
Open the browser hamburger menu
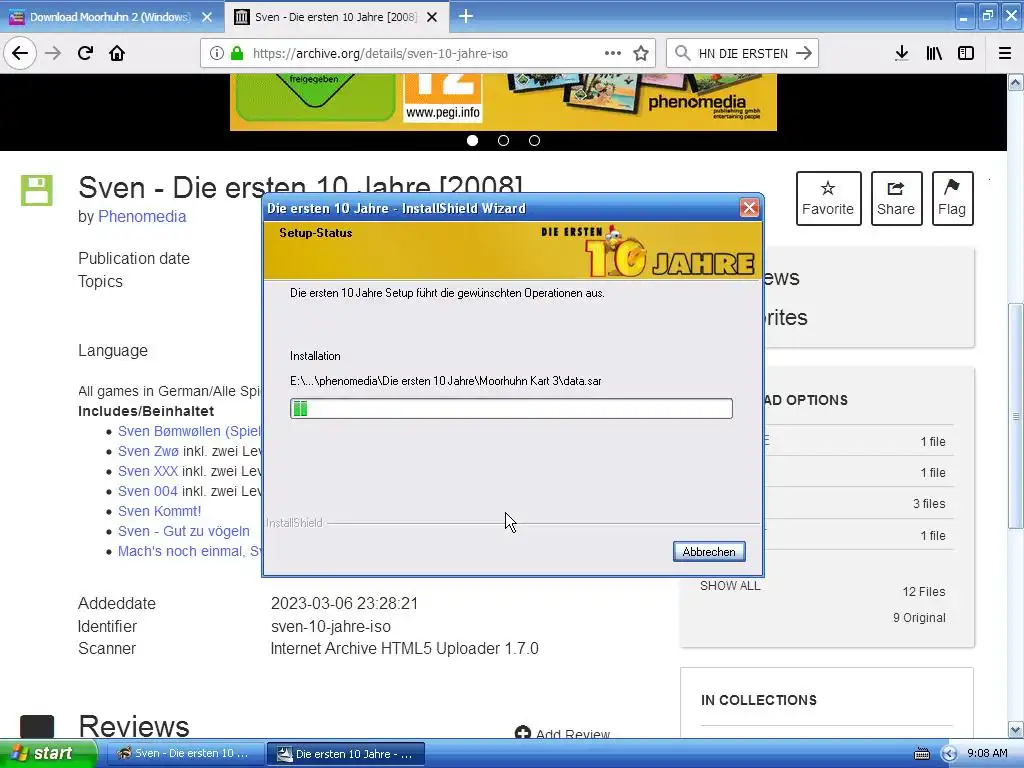(x=1005, y=54)
